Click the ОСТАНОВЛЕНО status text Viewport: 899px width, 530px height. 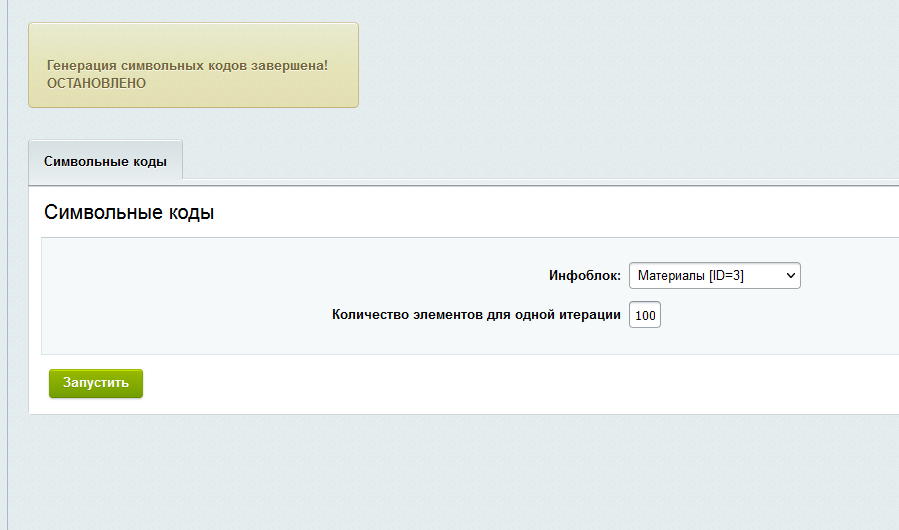pyautogui.click(x=96, y=83)
